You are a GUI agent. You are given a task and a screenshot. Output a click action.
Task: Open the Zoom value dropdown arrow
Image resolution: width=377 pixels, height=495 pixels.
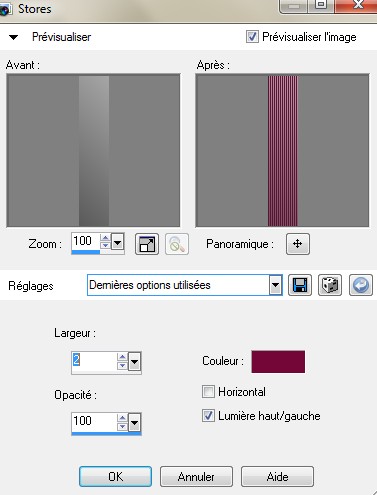(x=117, y=241)
